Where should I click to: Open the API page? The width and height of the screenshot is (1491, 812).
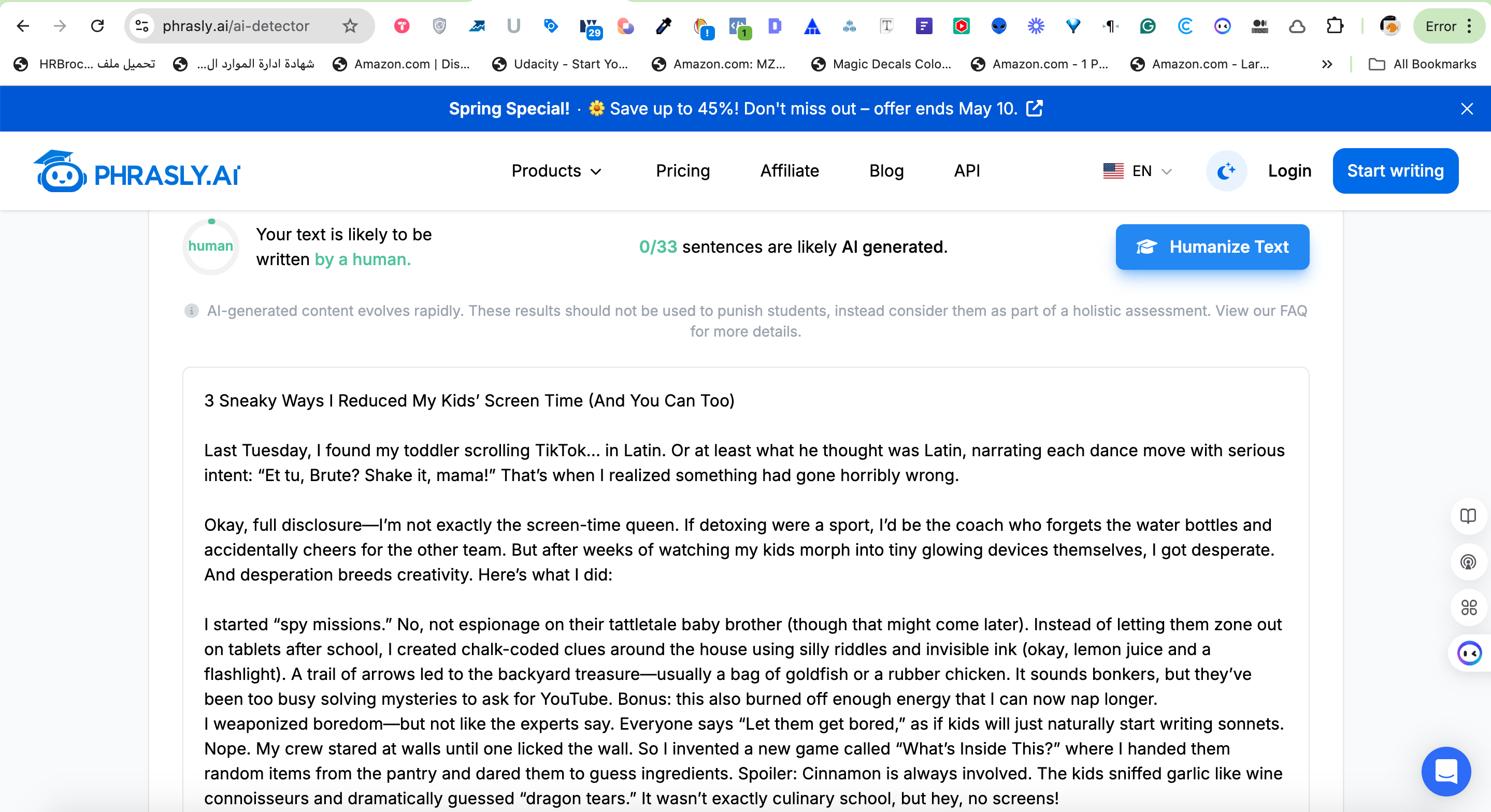[x=967, y=171]
